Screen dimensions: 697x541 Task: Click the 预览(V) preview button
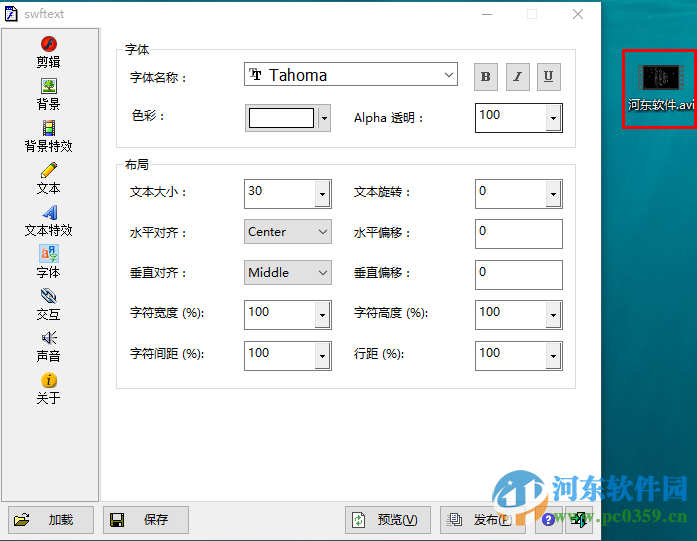point(388,519)
